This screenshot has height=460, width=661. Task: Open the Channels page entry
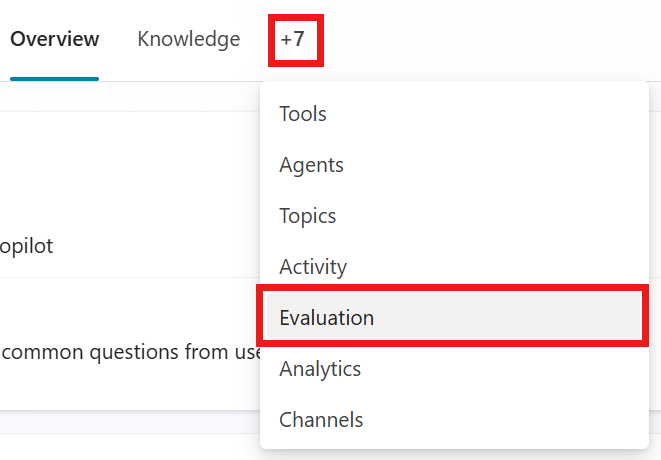tap(321, 420)
